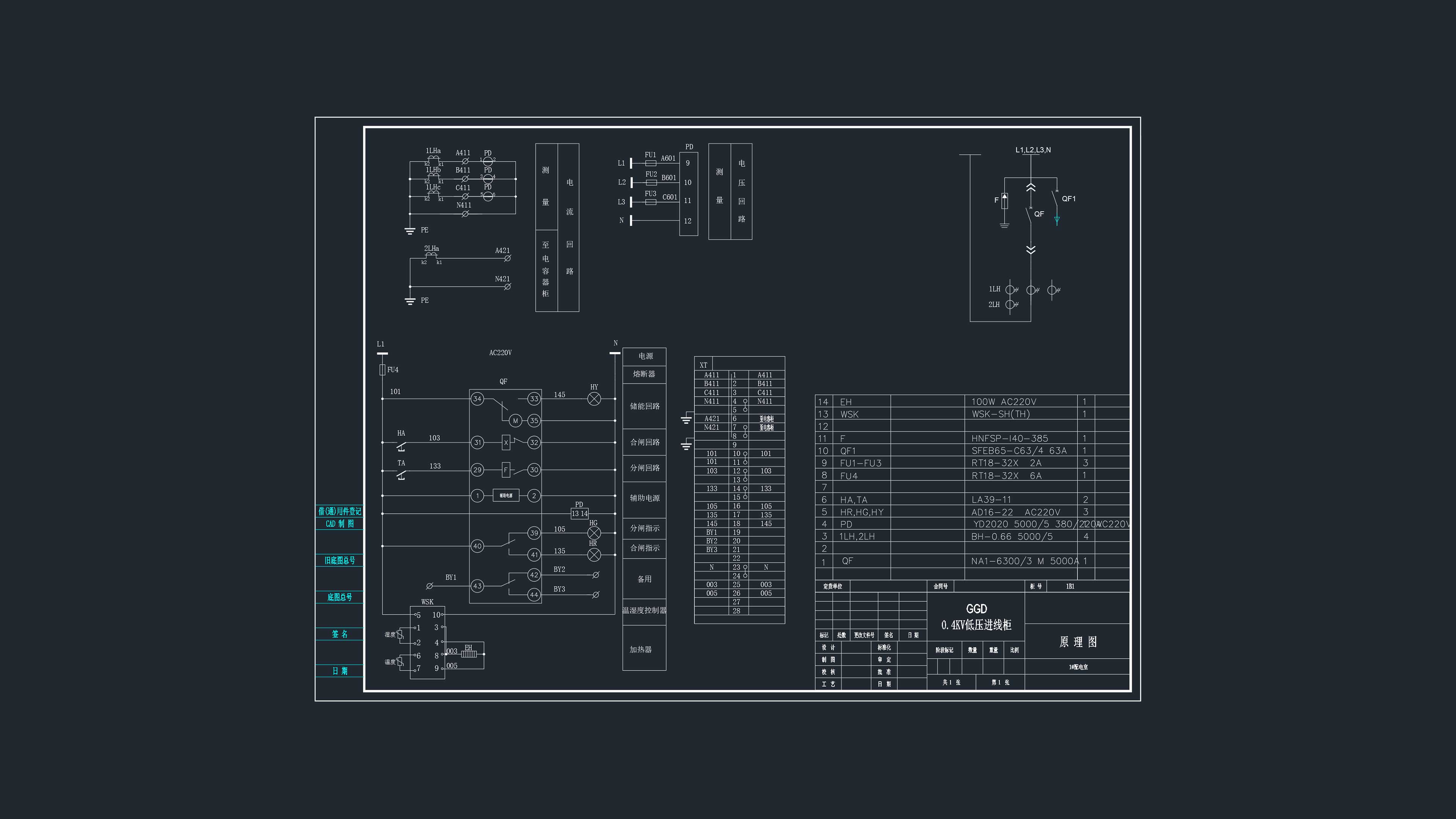This screenshot has height=819, width=1456.
Task: Select the 辅助电源 box between terminals 1 and 2
Action: pos(506,496)
